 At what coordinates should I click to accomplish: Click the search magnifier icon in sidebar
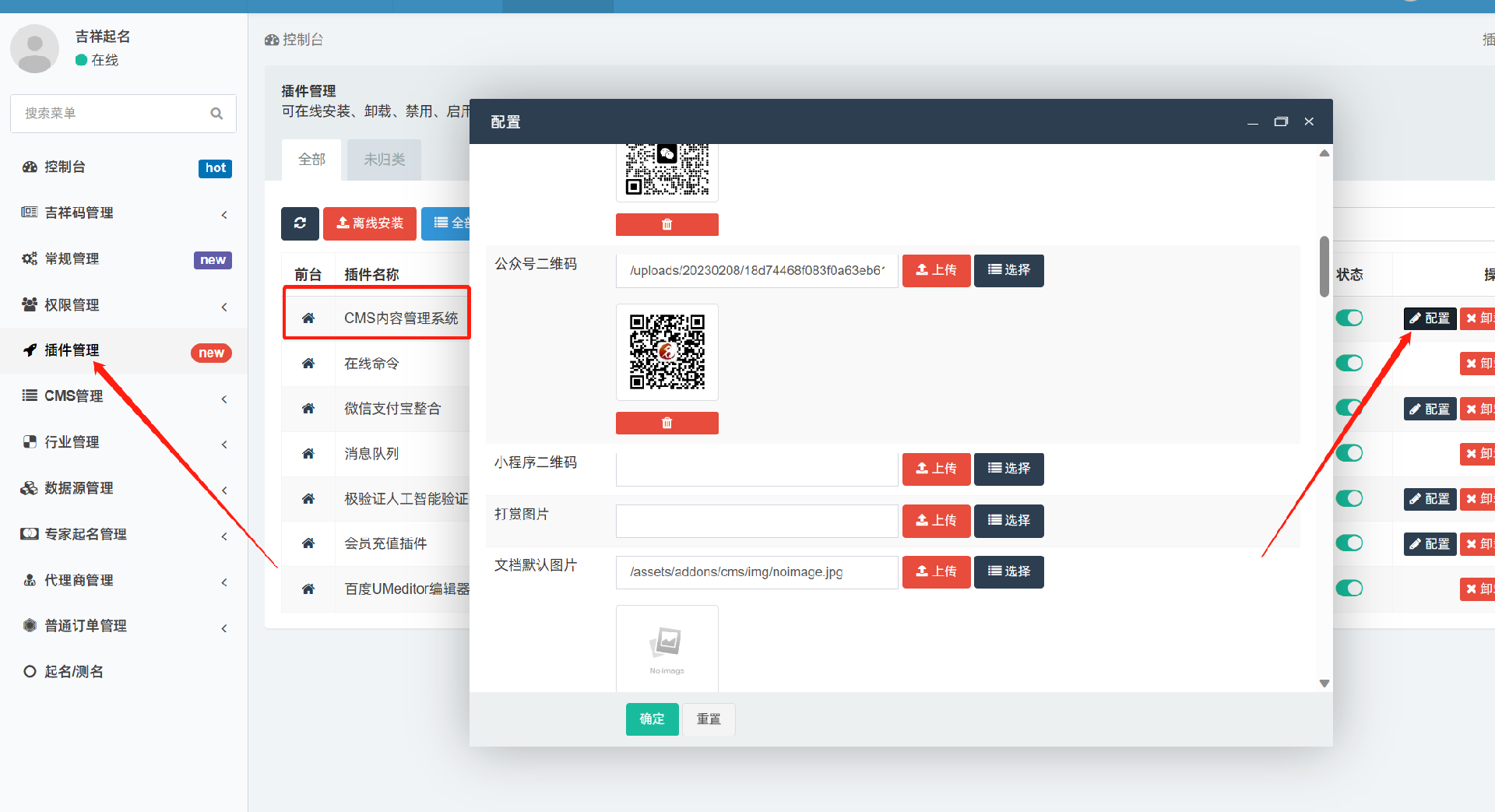click(216, 114)
